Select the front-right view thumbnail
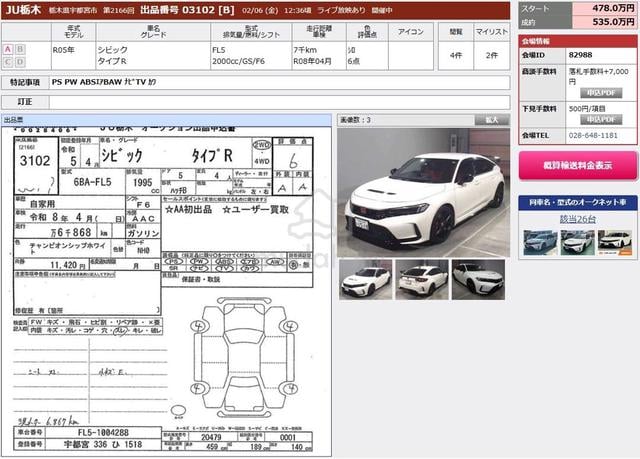This screenshot has height=459, width=640. coord(478,279)
